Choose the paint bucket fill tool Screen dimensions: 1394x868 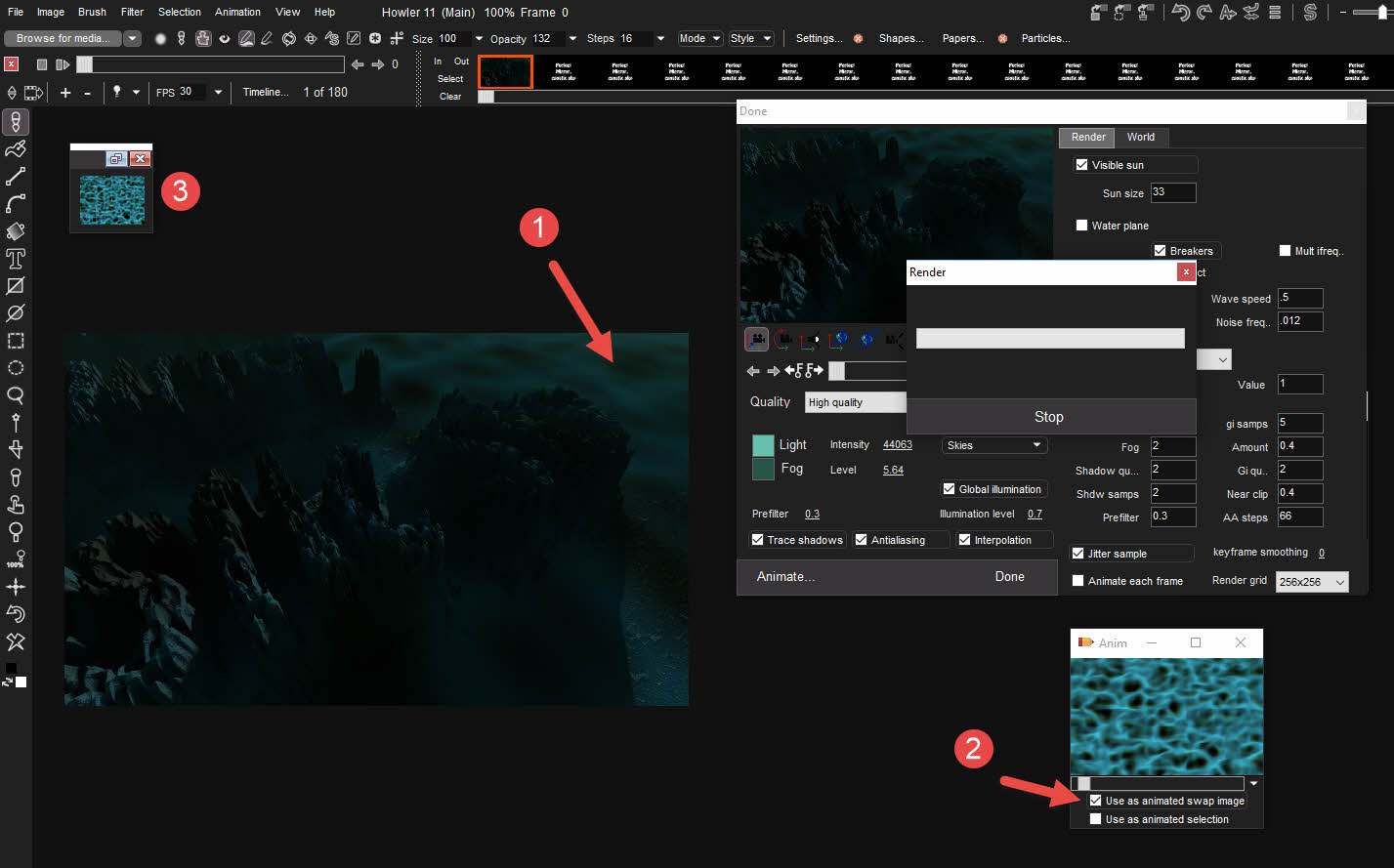click(x=16, y=231)
